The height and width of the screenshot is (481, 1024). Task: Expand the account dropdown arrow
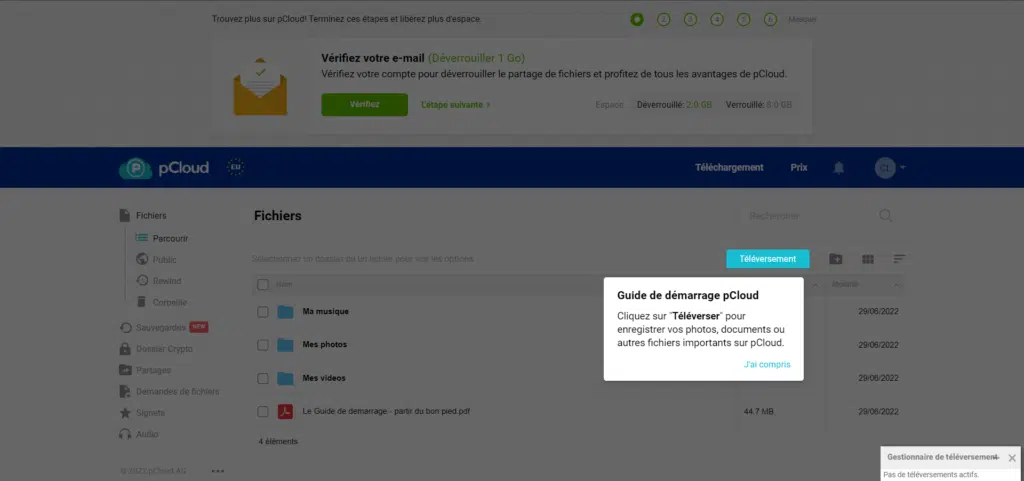point(903,168)
